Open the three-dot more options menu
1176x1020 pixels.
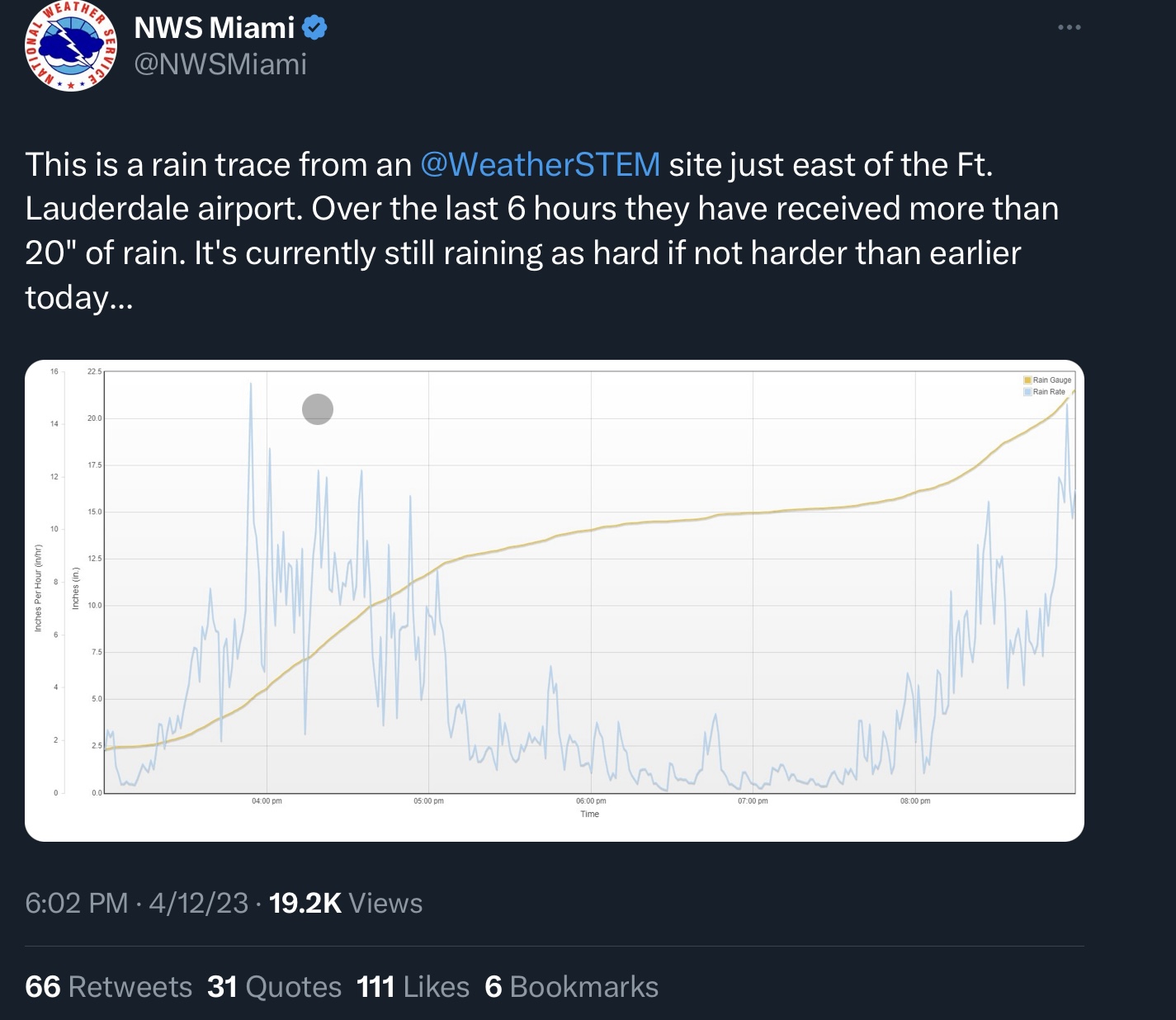click(x=1069, y=28)
